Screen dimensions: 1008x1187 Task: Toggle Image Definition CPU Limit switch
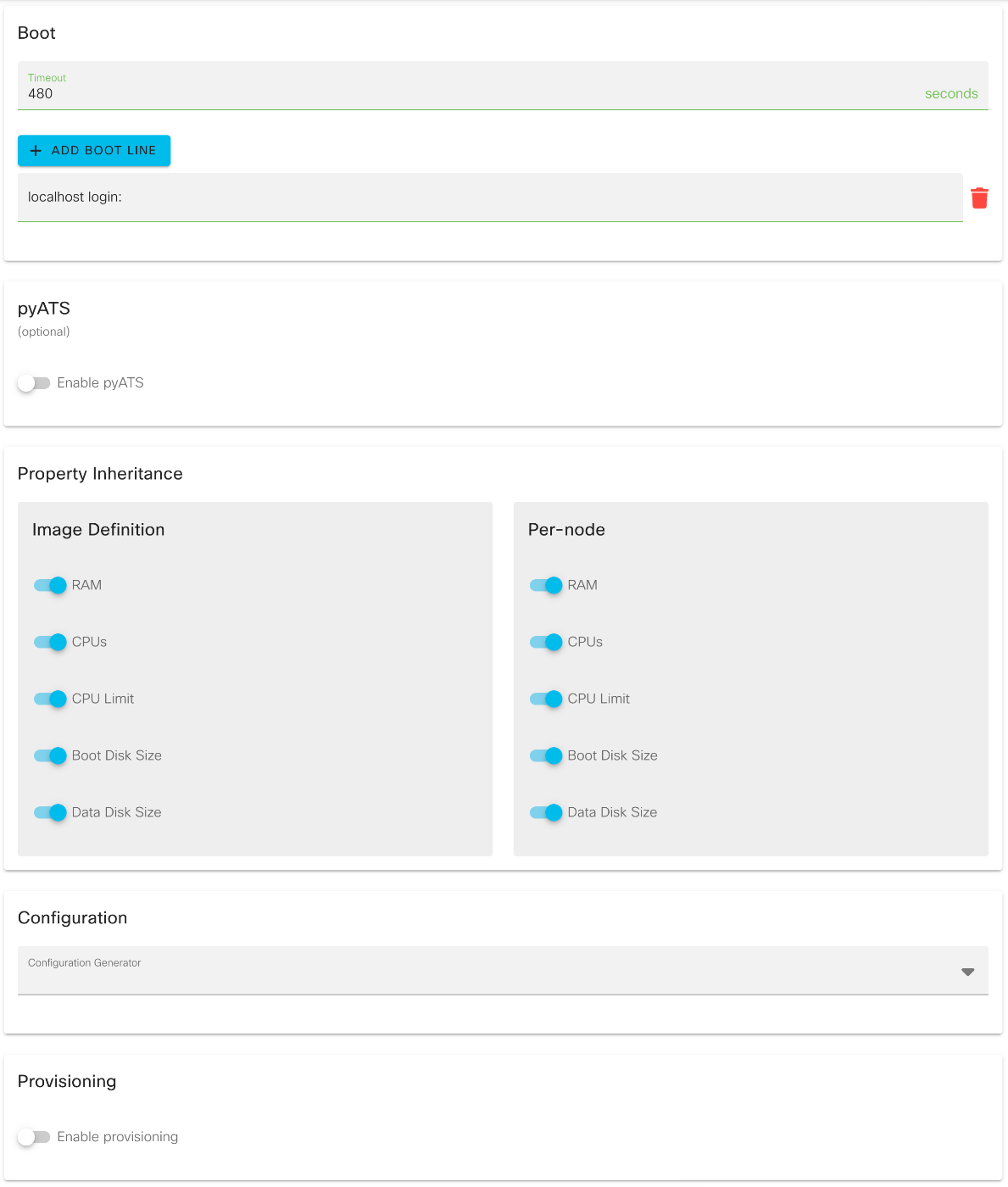tap(50, 699)
